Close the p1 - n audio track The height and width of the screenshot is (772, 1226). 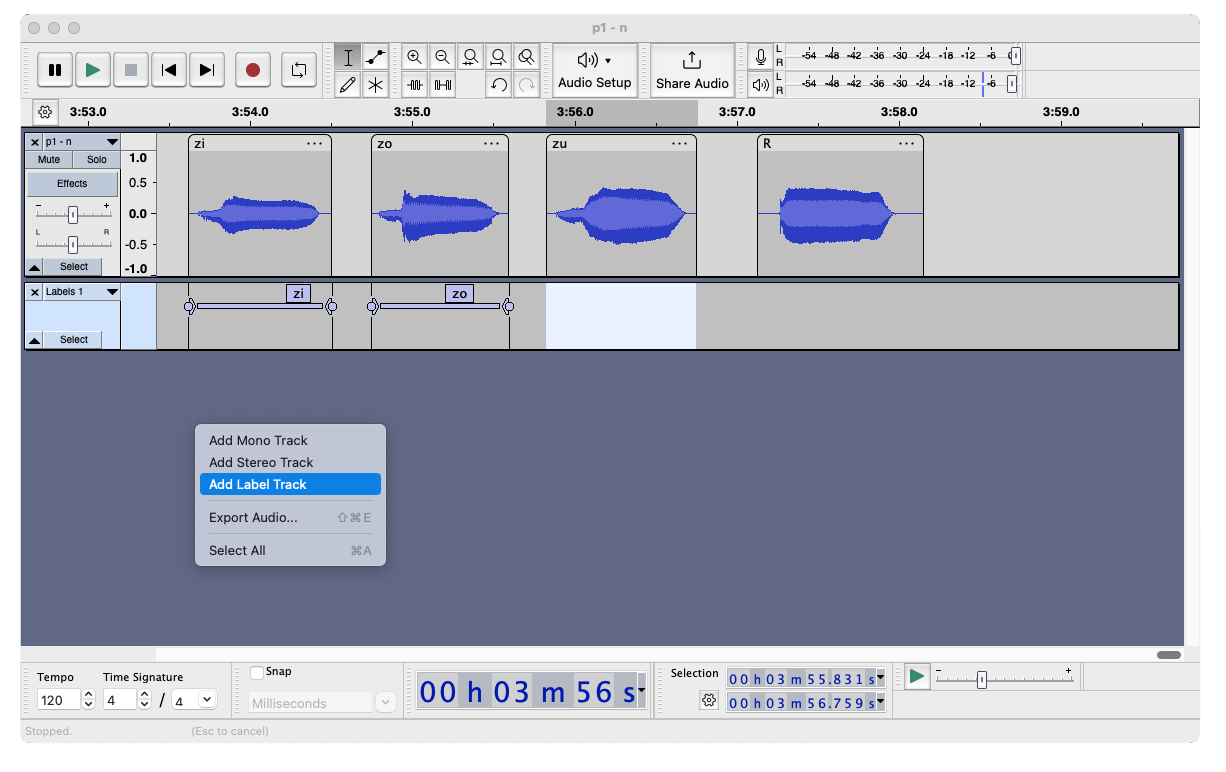tap(35, 142)
